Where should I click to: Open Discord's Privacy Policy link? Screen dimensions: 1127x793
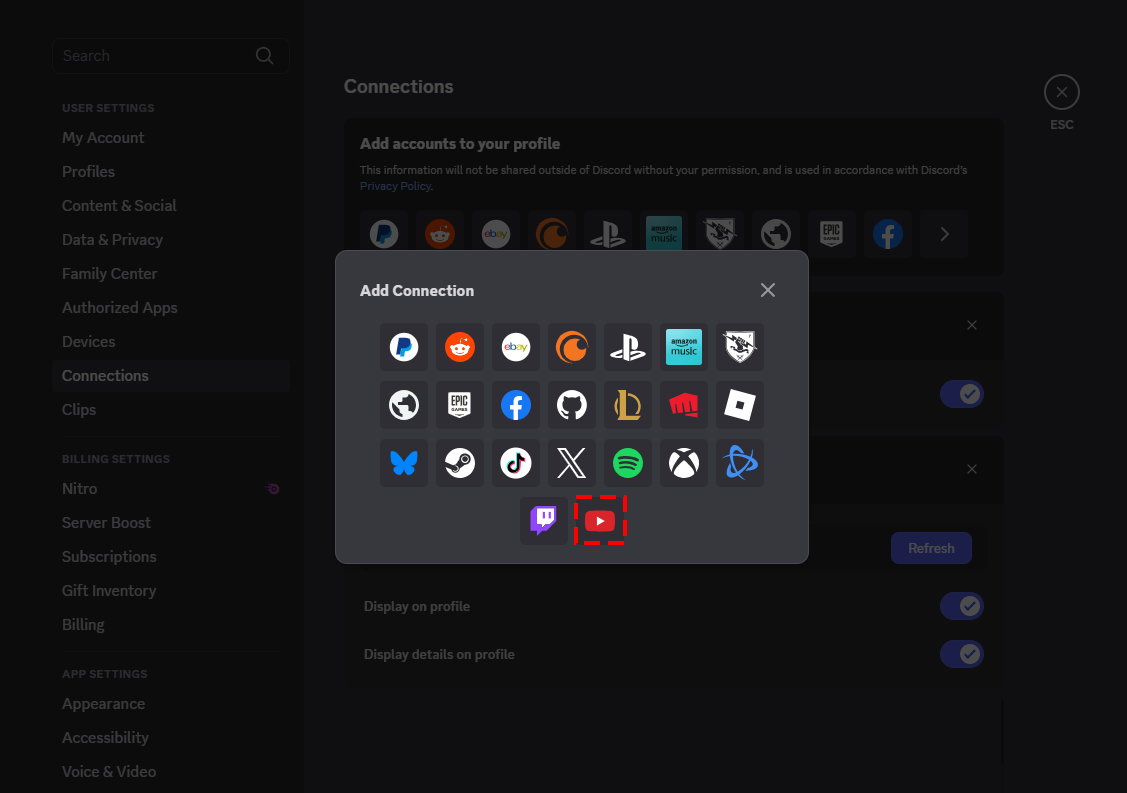395,185
